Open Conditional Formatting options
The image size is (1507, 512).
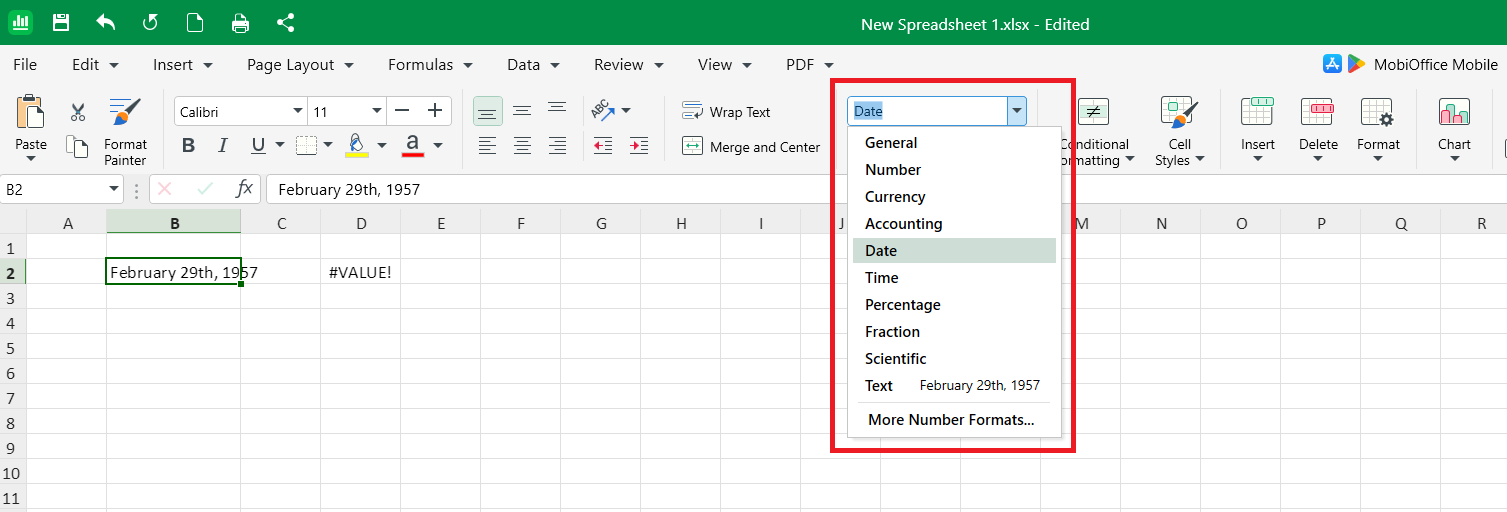(x=1094, y=131)
